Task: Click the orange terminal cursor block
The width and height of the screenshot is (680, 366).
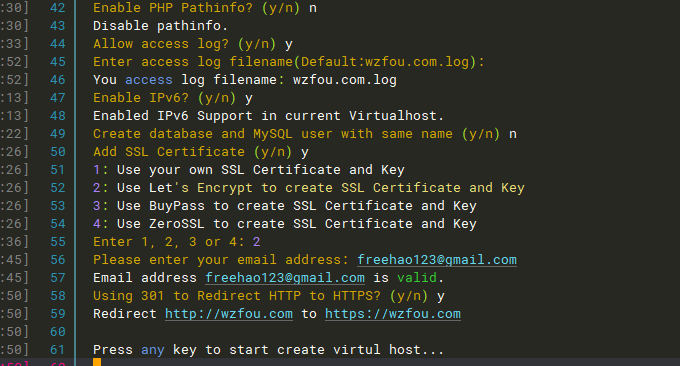Action: point(97,362)
